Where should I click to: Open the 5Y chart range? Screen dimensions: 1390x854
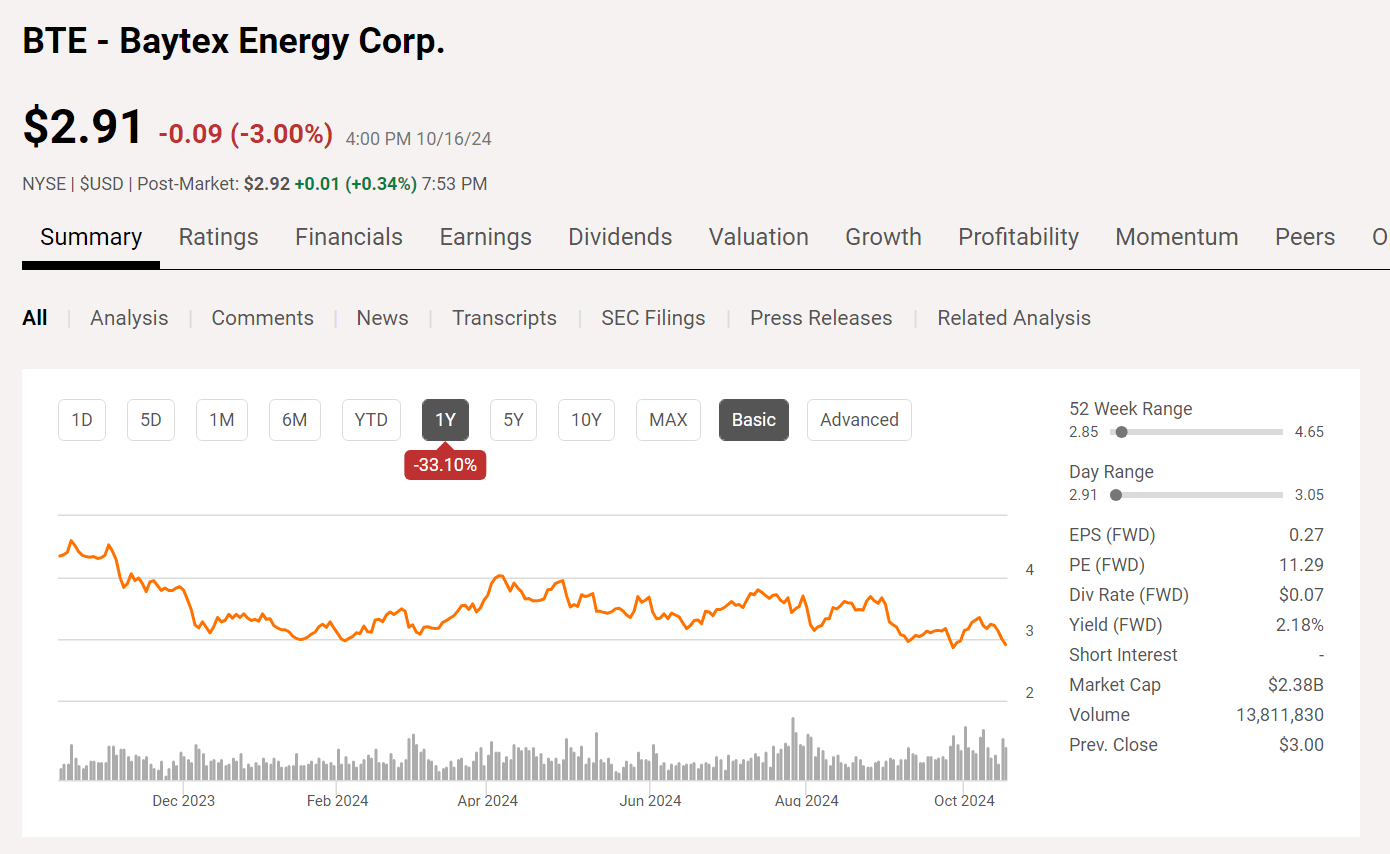[513, 420]
